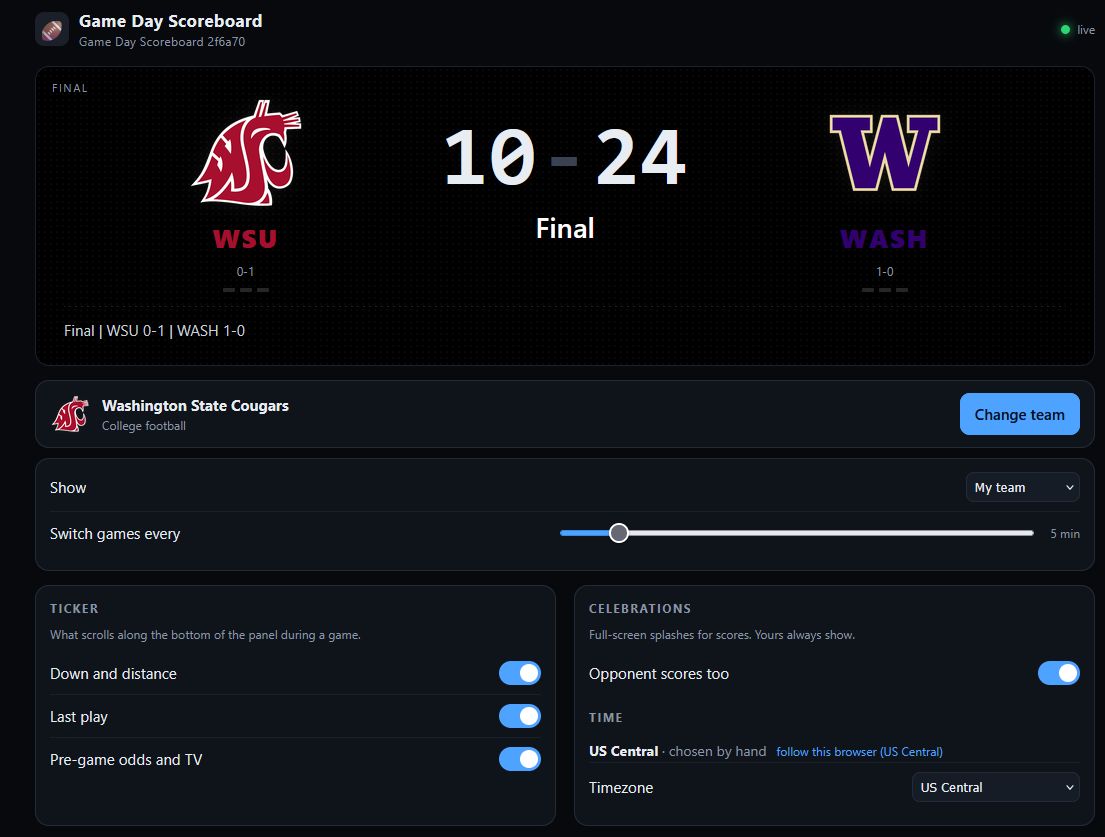1105x837 pixels.
Task: Click the large Washington W logo
Action: pos(884,153)
